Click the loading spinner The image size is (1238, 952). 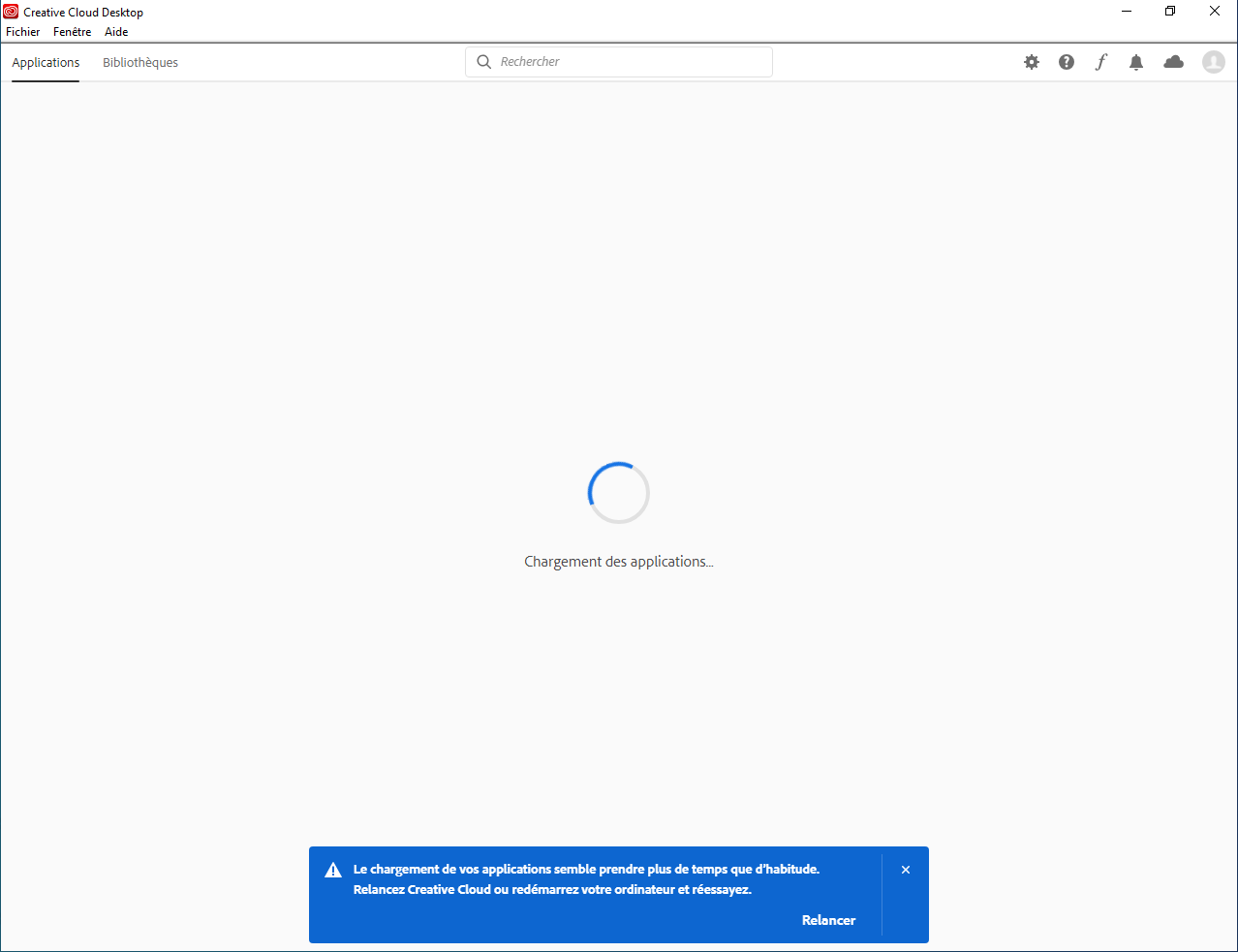pyautogui.click(x=619, y=493)
